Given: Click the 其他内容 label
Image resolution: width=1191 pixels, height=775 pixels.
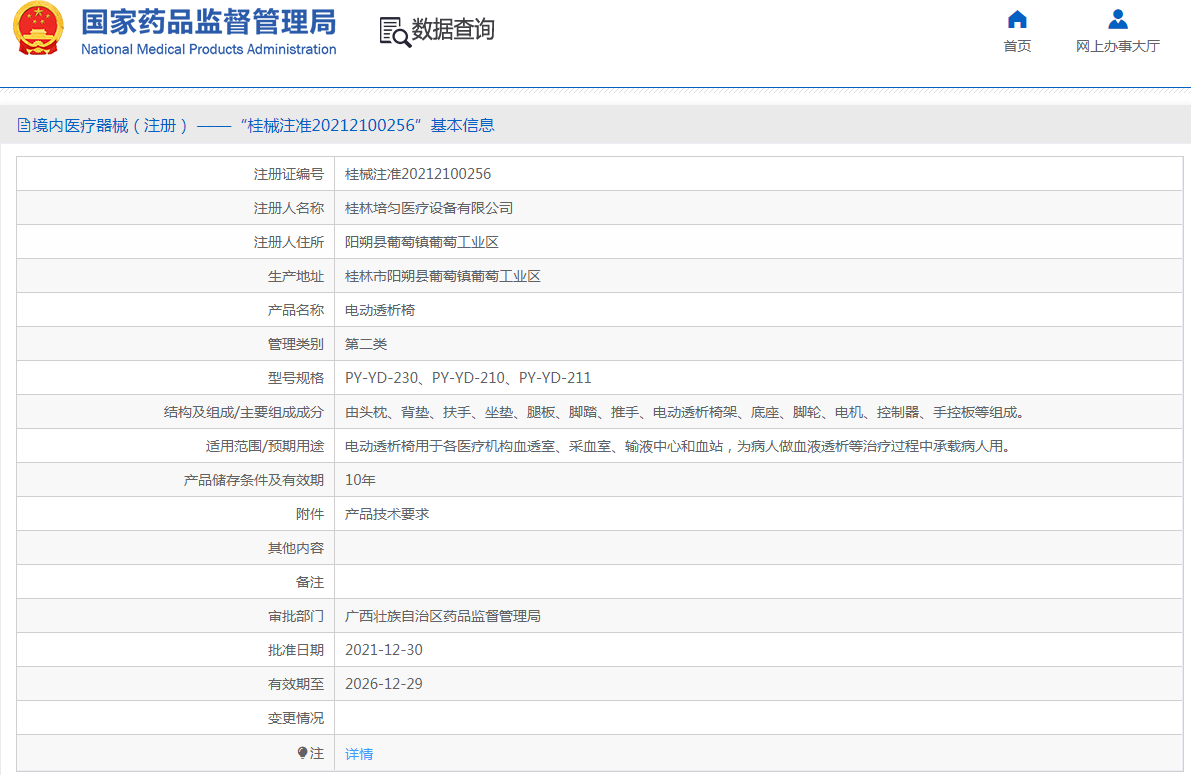Looking at the screenshot, I should (x=295, y=548).
